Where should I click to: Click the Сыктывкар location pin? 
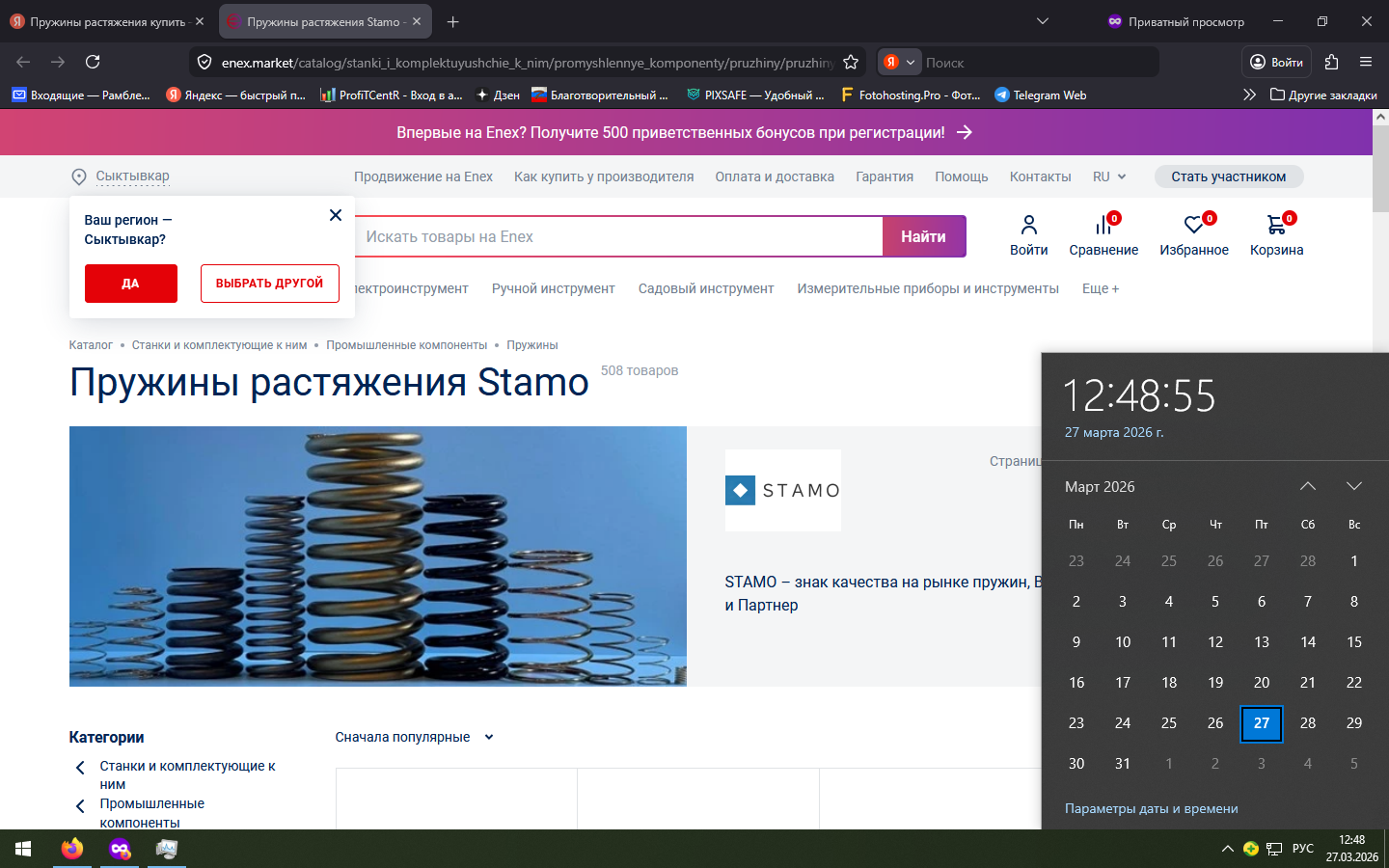(79, 176)
